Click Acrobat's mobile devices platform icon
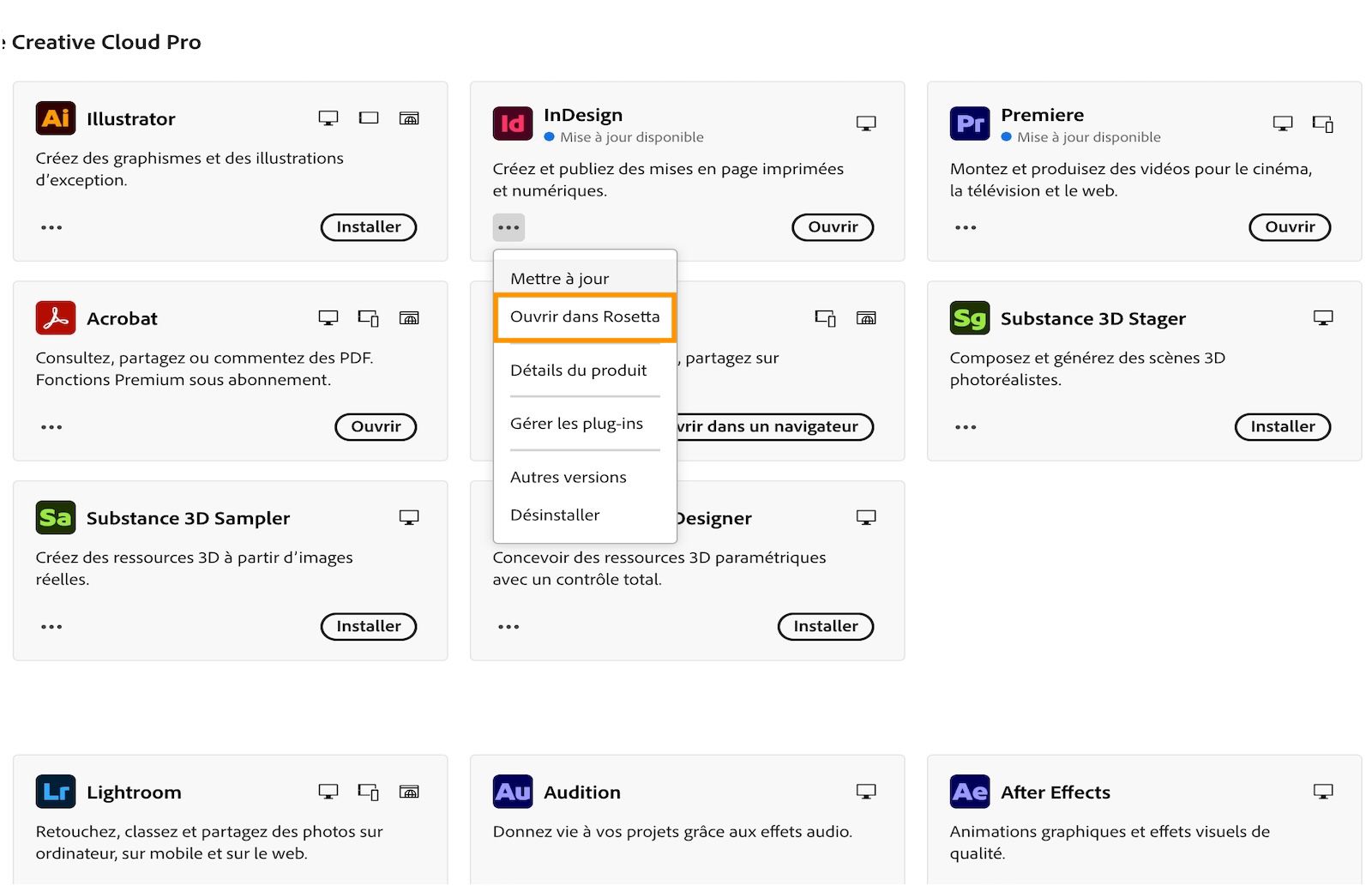This screenshot has width=1372, height=886. (369, 318)
